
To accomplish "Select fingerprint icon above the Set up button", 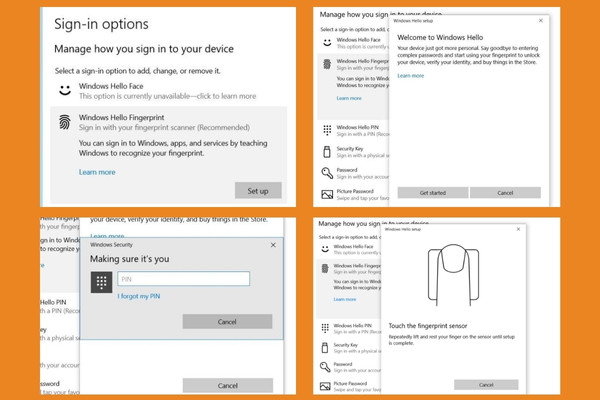I will click(x=65, y=122).
